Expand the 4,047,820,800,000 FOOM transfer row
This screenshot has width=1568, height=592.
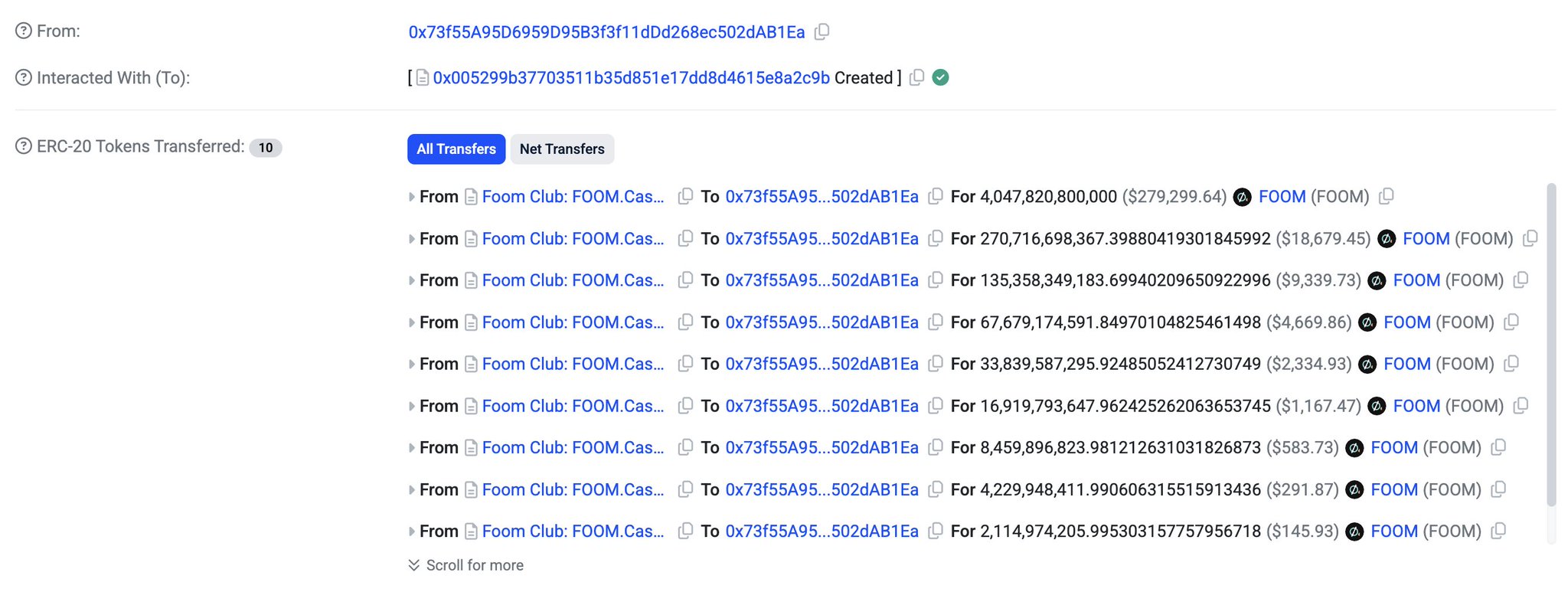pyautogui.click(x=412, y=197)
